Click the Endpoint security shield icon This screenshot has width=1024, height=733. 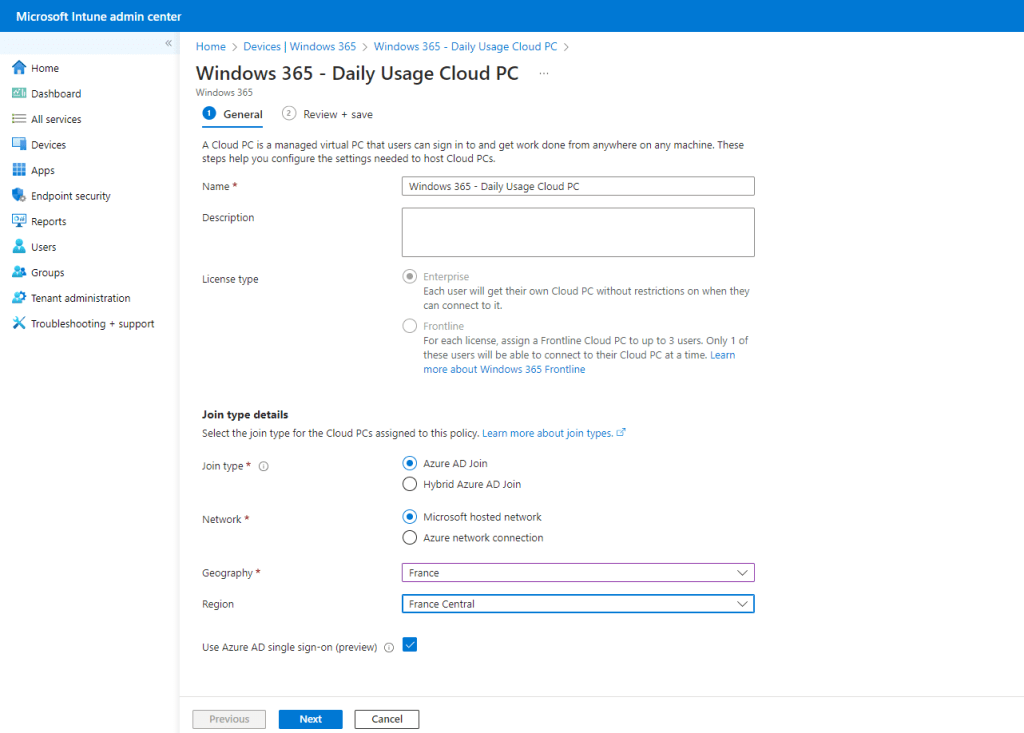point(18,196)
